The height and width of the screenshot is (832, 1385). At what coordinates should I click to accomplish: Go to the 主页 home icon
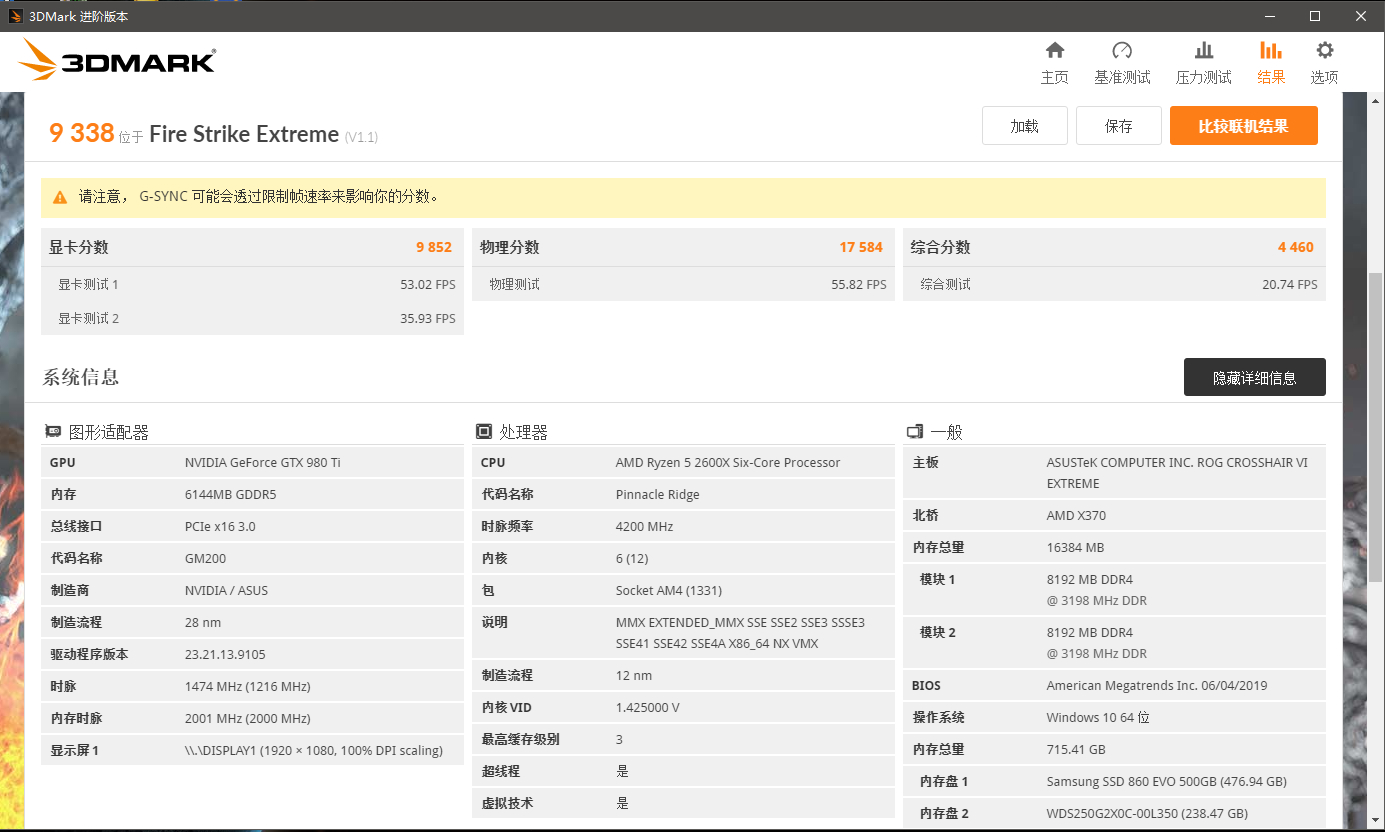[1054, 51]
